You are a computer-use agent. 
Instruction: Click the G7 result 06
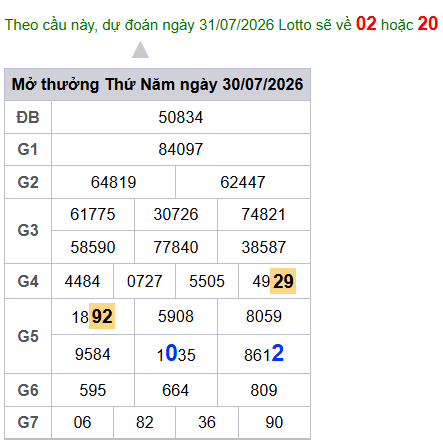[x=82, y=423]
